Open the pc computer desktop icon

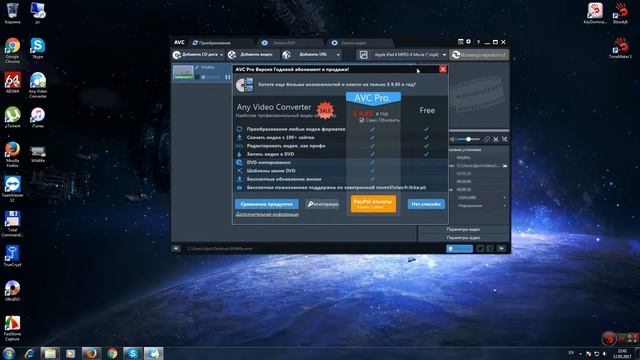[x=38, y=13]
